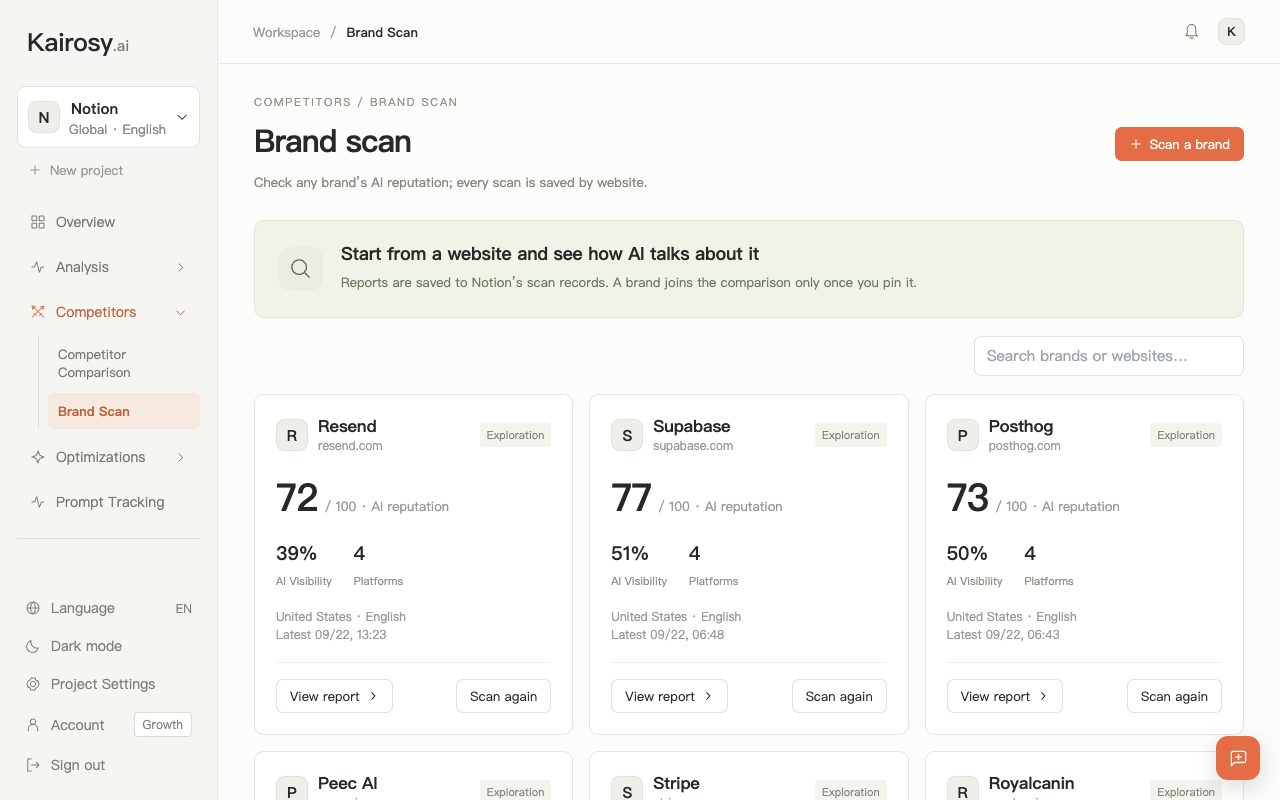Click the Peec AI card title
1280x800 pixels.
point(347,783)
